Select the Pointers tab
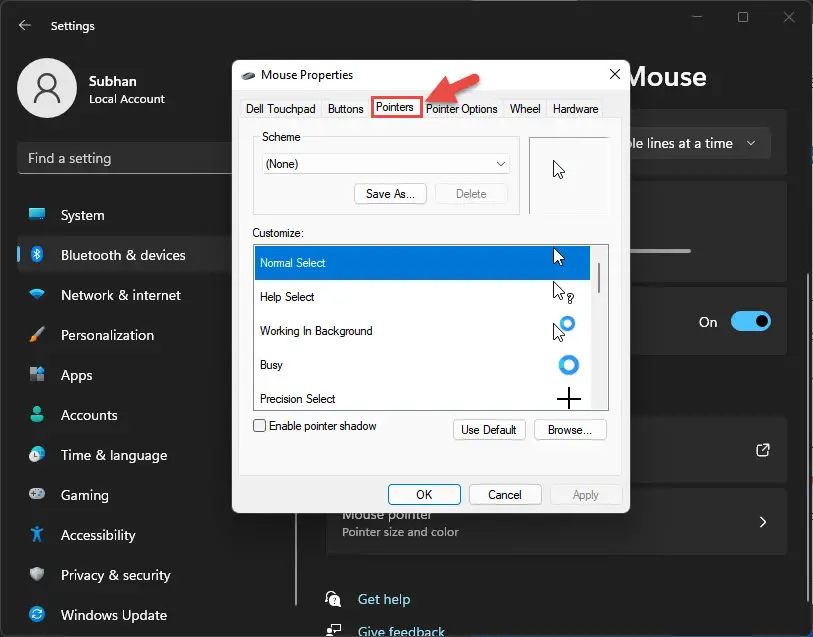The width and height of the screenshot is (813, 637). pyautogui.click(x=395, y=107)
